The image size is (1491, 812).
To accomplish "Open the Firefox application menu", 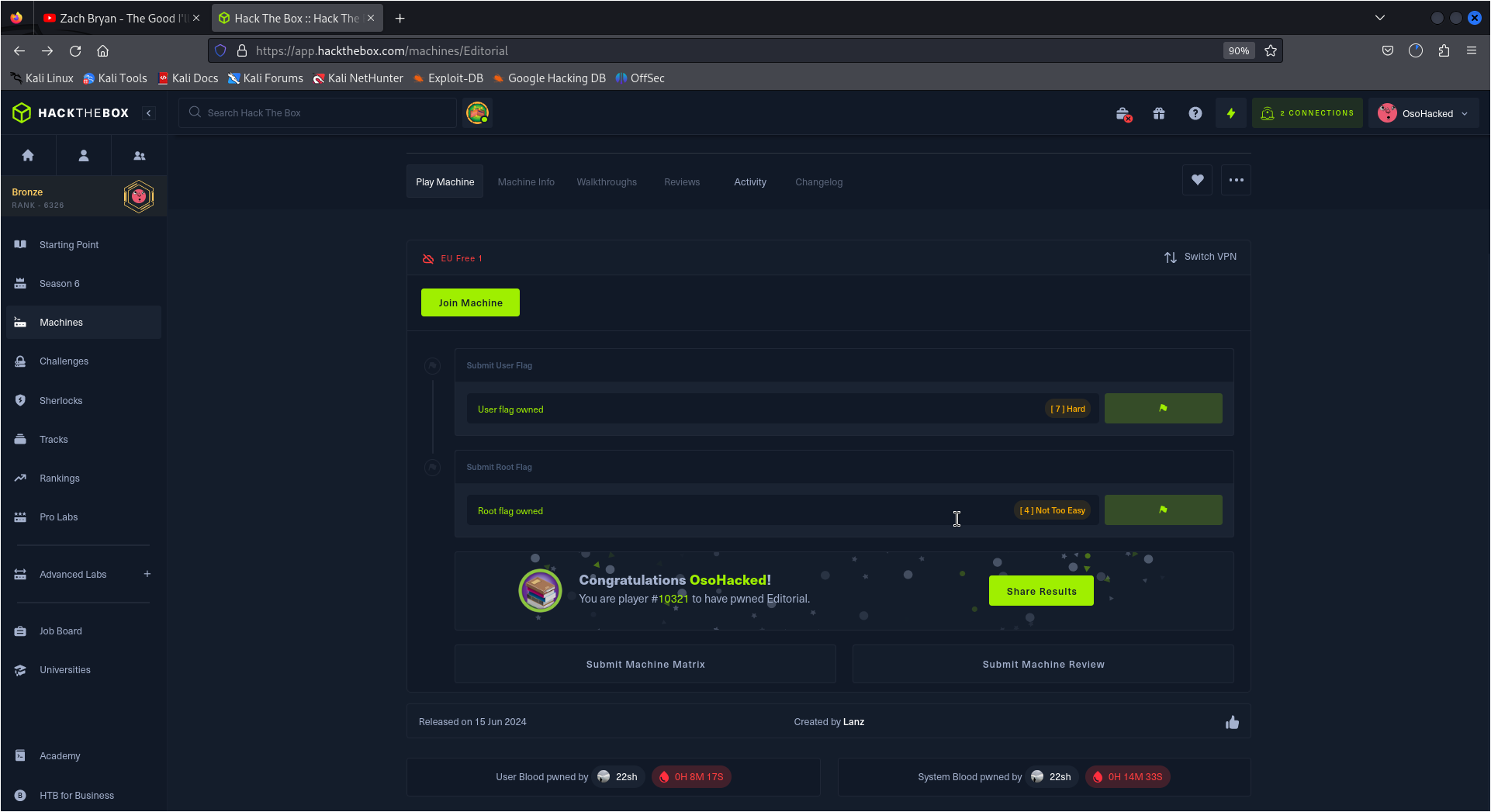I will pos(1472,50).
